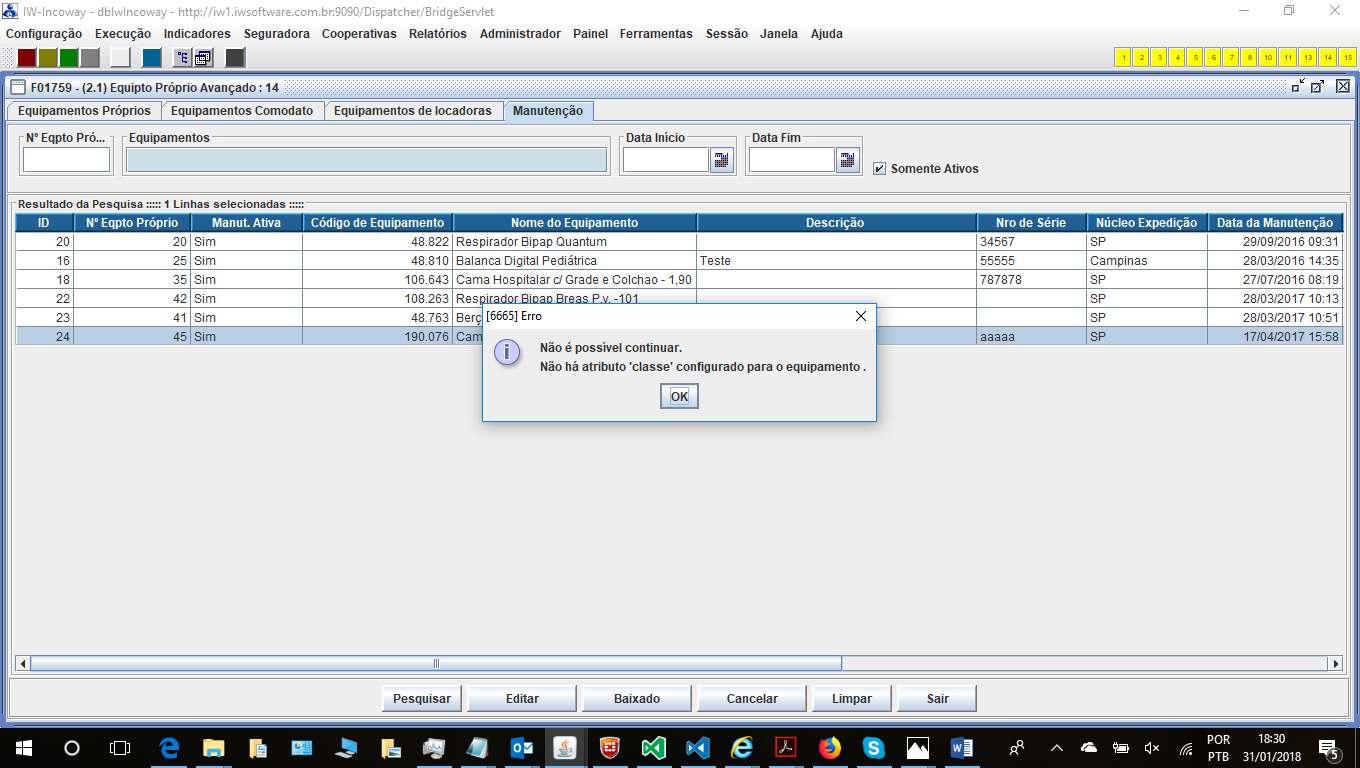Switch to Equipamentos Comodato tab
Viewport: 1360px width, 768px height.
(x=242, y=111)
